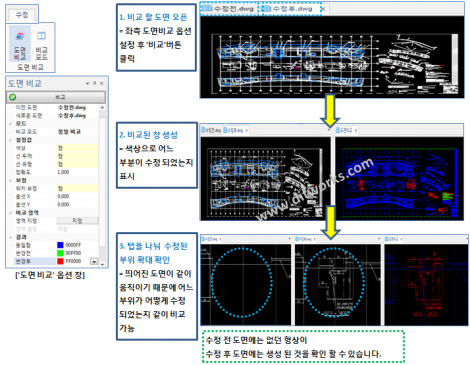Close the 도면 비교 options panel
Viewport: 470px width, 365px height.
point(102,83)
